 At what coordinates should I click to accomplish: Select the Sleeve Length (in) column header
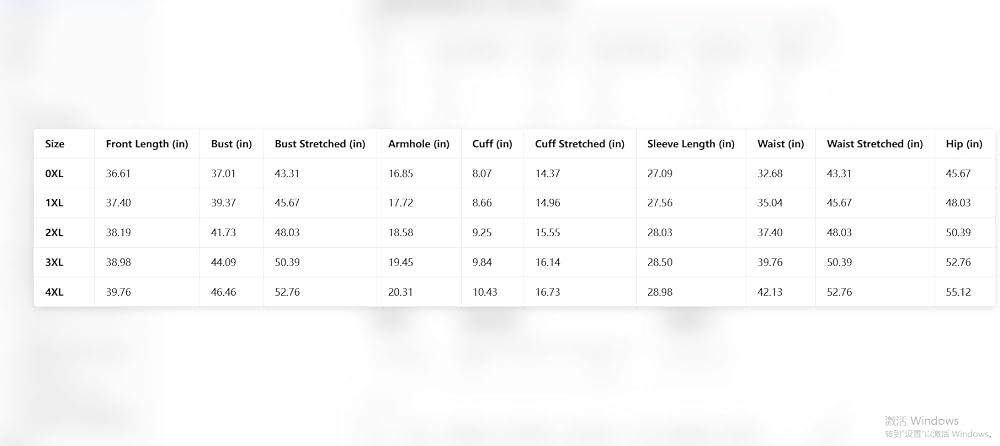click(x=691, y=144)
